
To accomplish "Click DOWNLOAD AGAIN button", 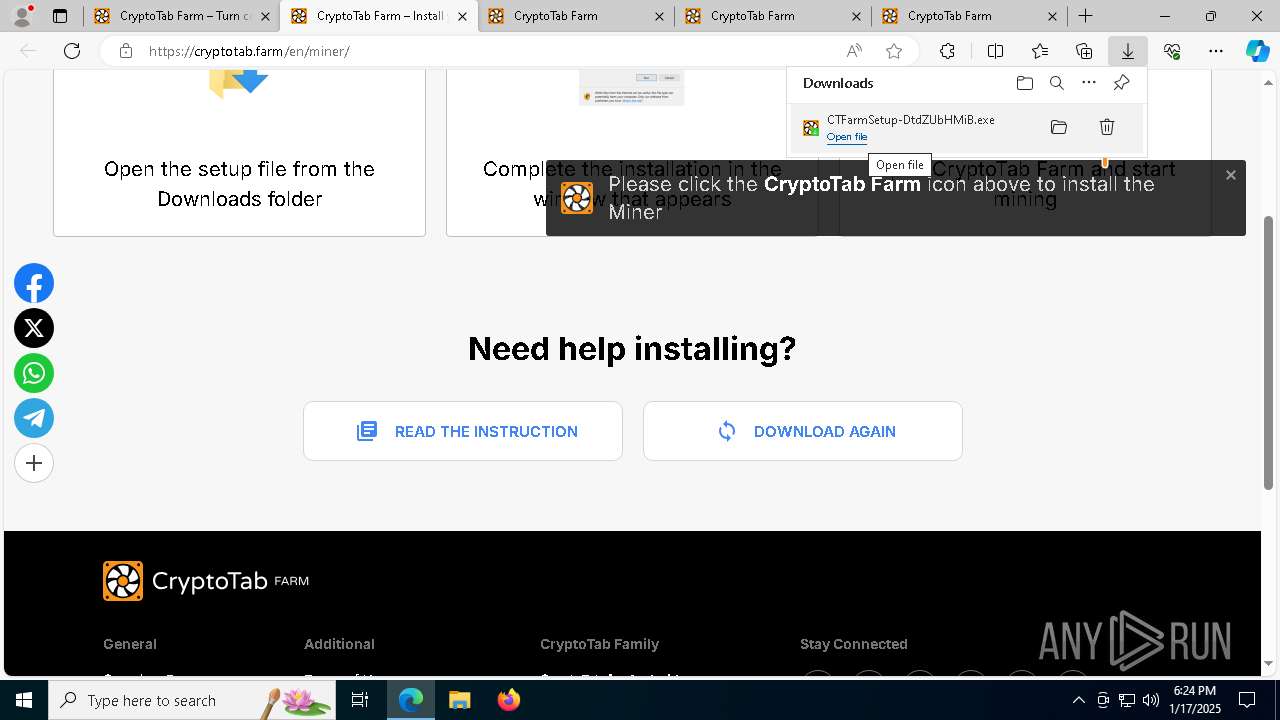I will [x=803, y=431].
